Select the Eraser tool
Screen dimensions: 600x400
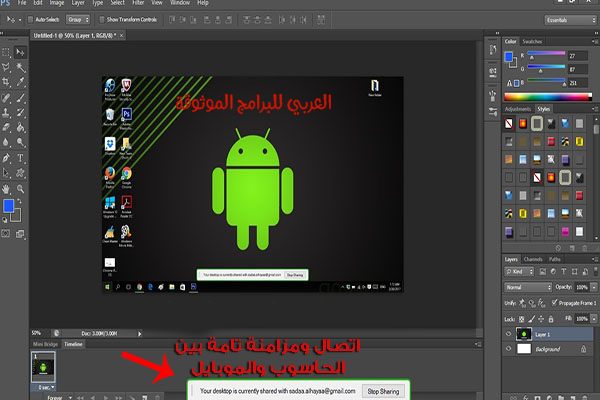tap(6, 127)
